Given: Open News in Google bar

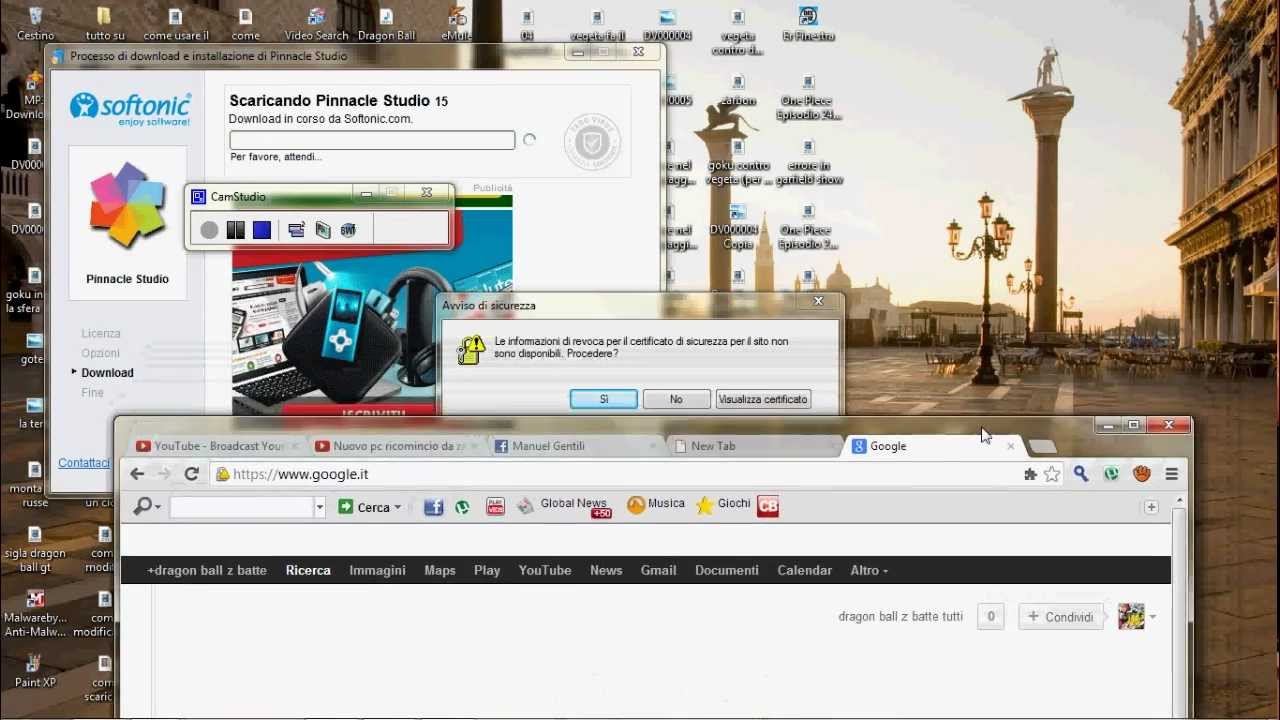Looking at the screenshot, I should tap(606, 570).
